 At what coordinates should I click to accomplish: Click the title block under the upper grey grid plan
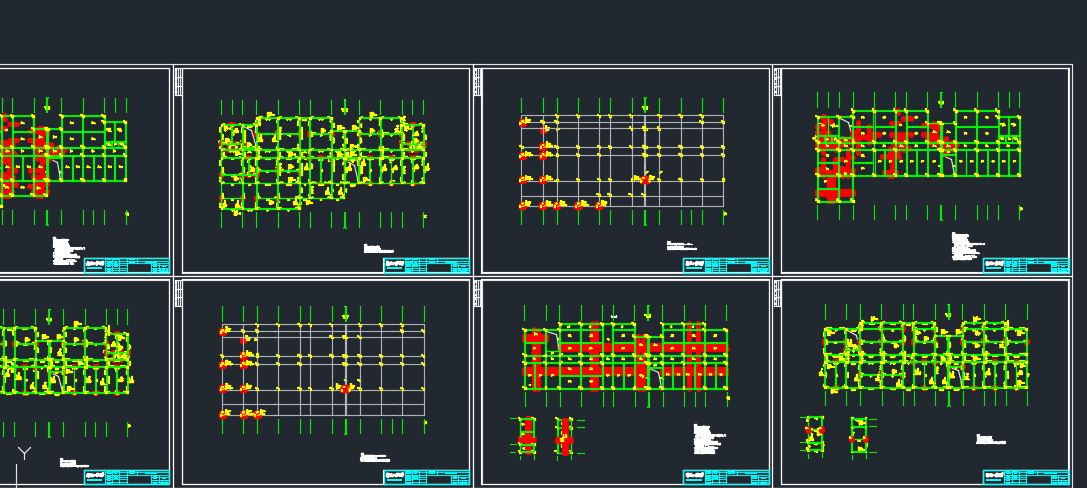[727, 265]
